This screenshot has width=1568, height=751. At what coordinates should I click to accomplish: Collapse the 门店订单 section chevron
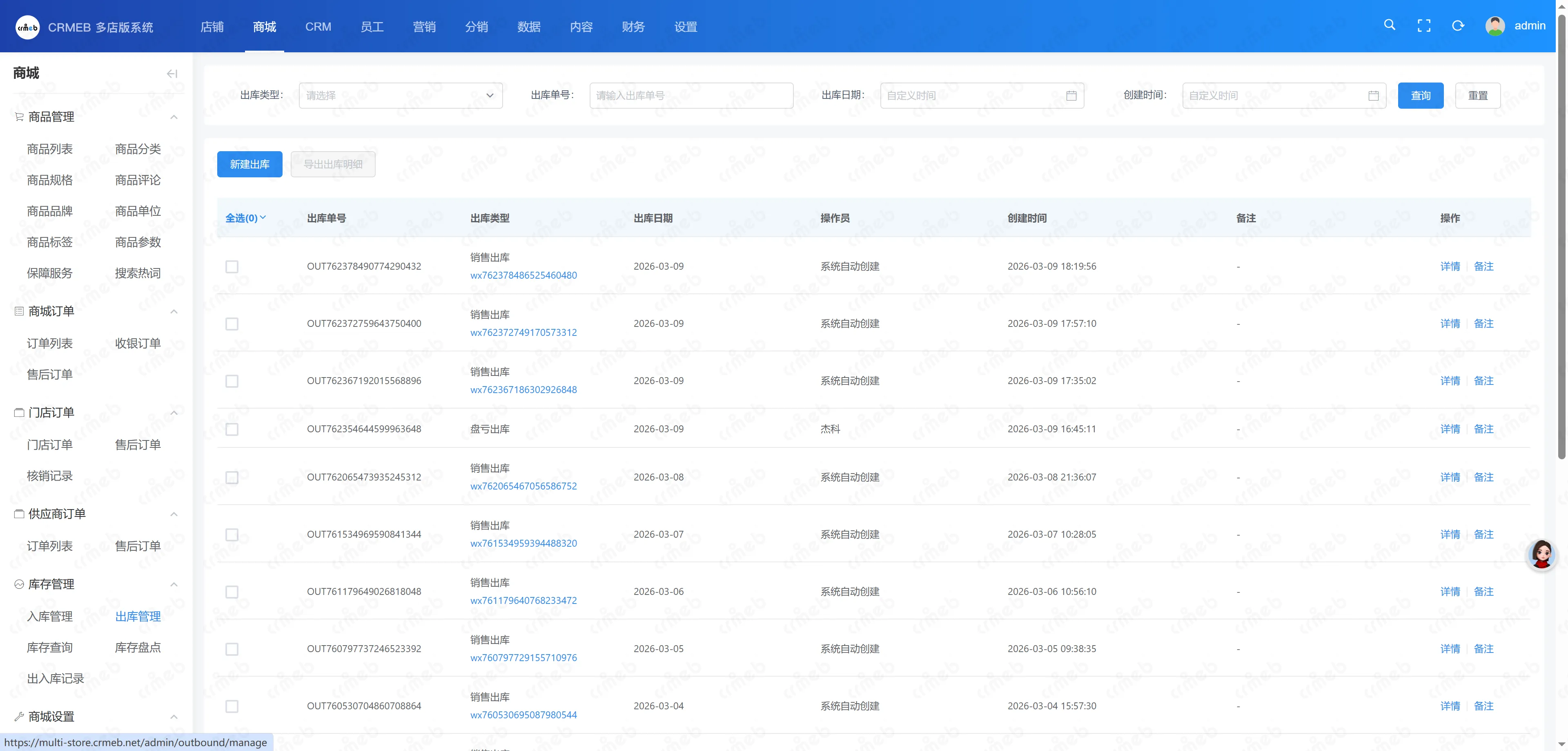(x=174, y=413)
